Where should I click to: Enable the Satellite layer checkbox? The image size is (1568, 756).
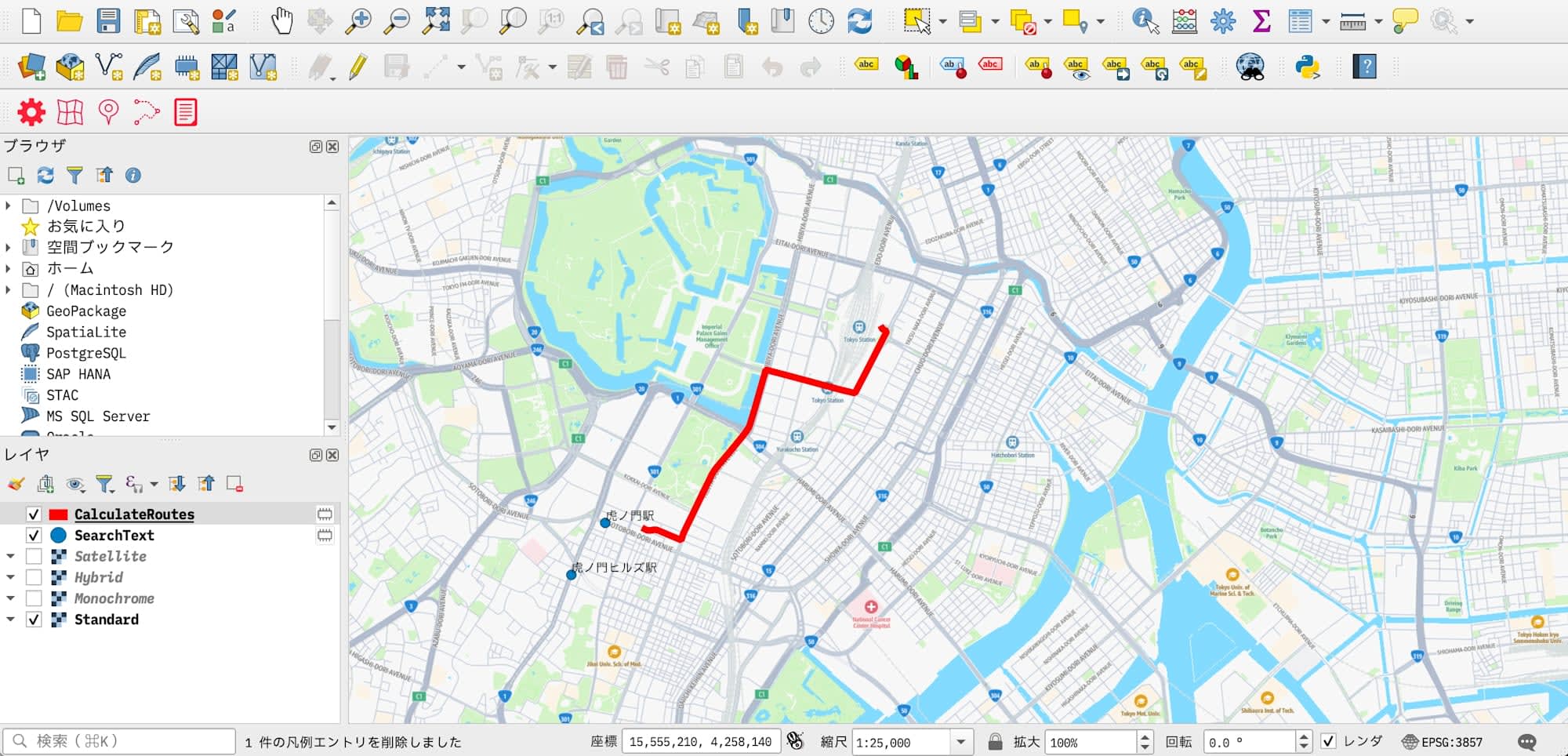click(x=34, y=556)
